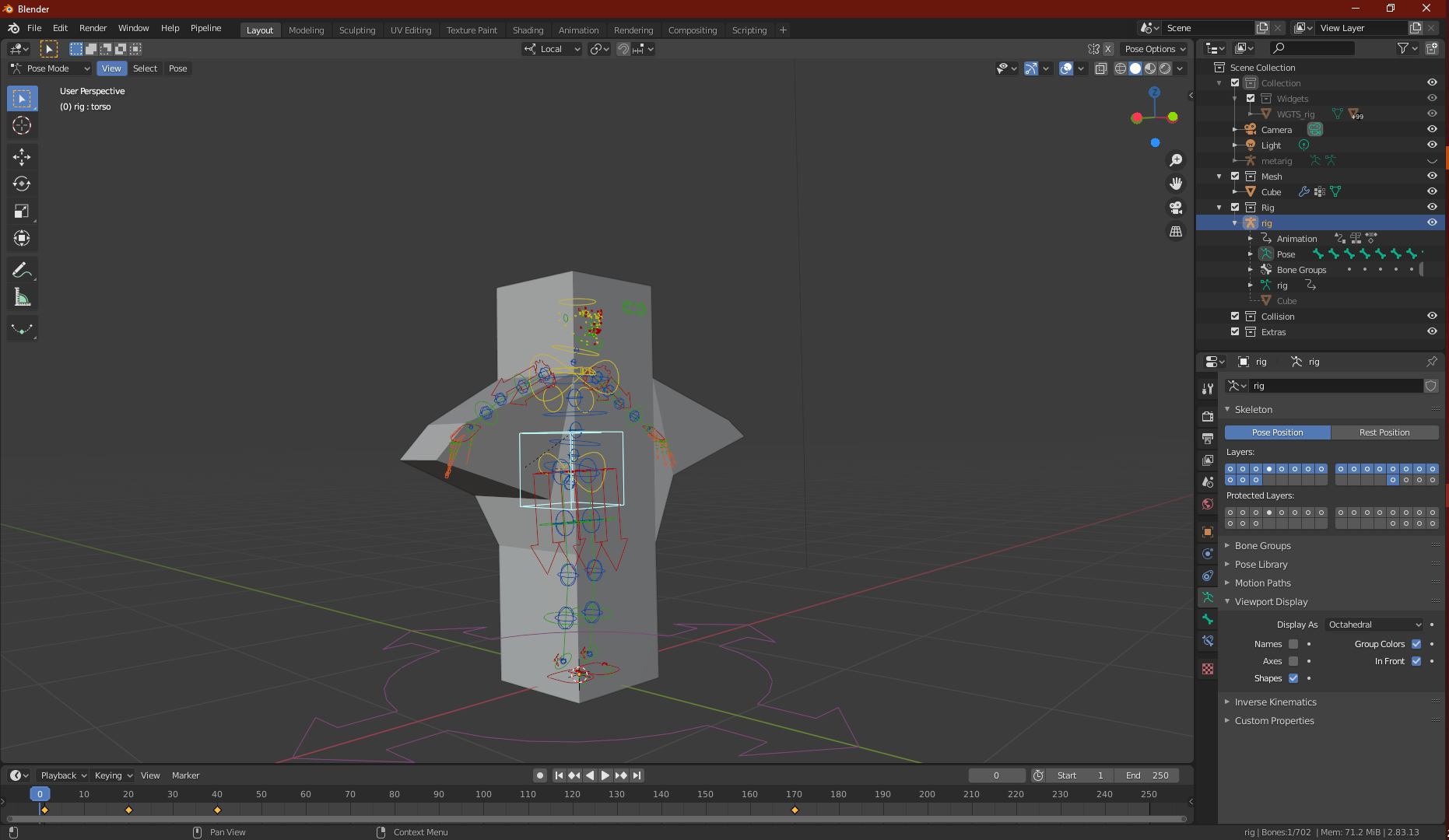Select the Annotate tool

[x=22, y=269]
